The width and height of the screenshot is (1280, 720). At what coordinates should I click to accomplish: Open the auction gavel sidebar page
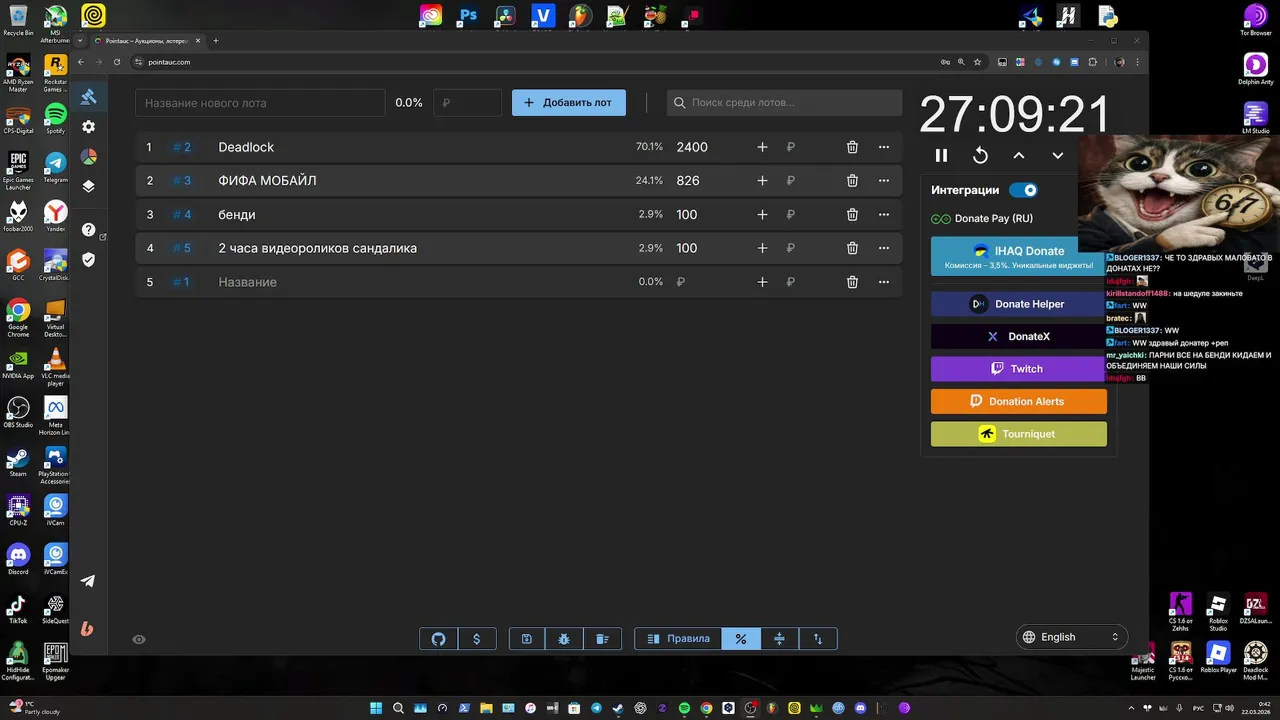tap(89, 96)
